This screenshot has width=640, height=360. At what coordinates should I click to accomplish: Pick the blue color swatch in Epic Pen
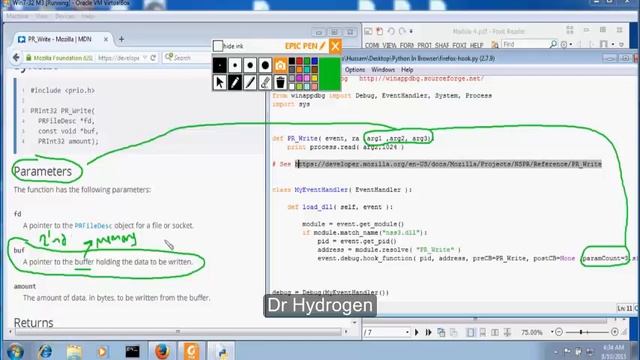[314, 61]
